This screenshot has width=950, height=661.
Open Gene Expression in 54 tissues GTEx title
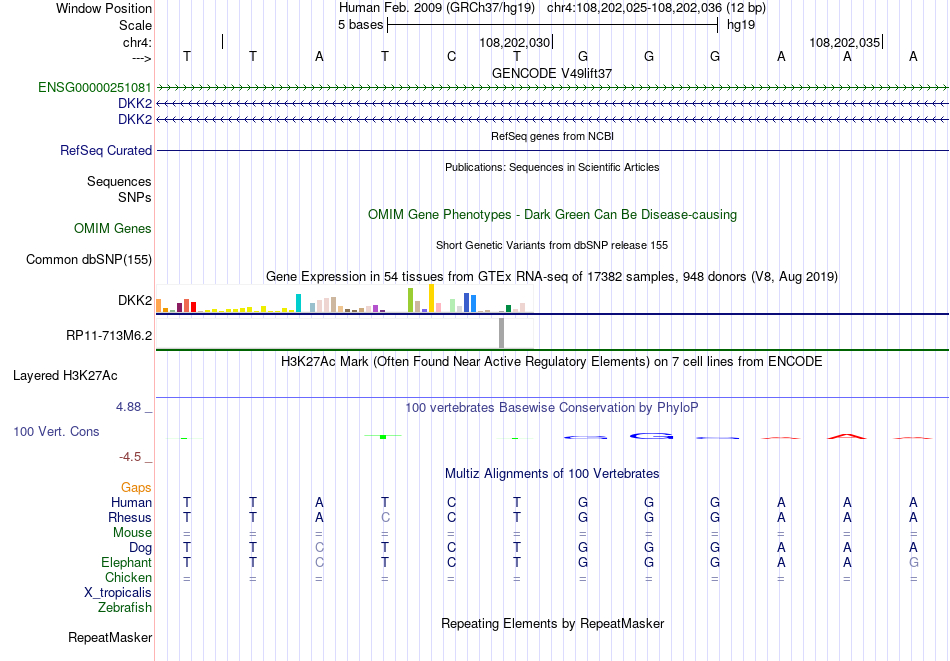click(x=552, y=277)
